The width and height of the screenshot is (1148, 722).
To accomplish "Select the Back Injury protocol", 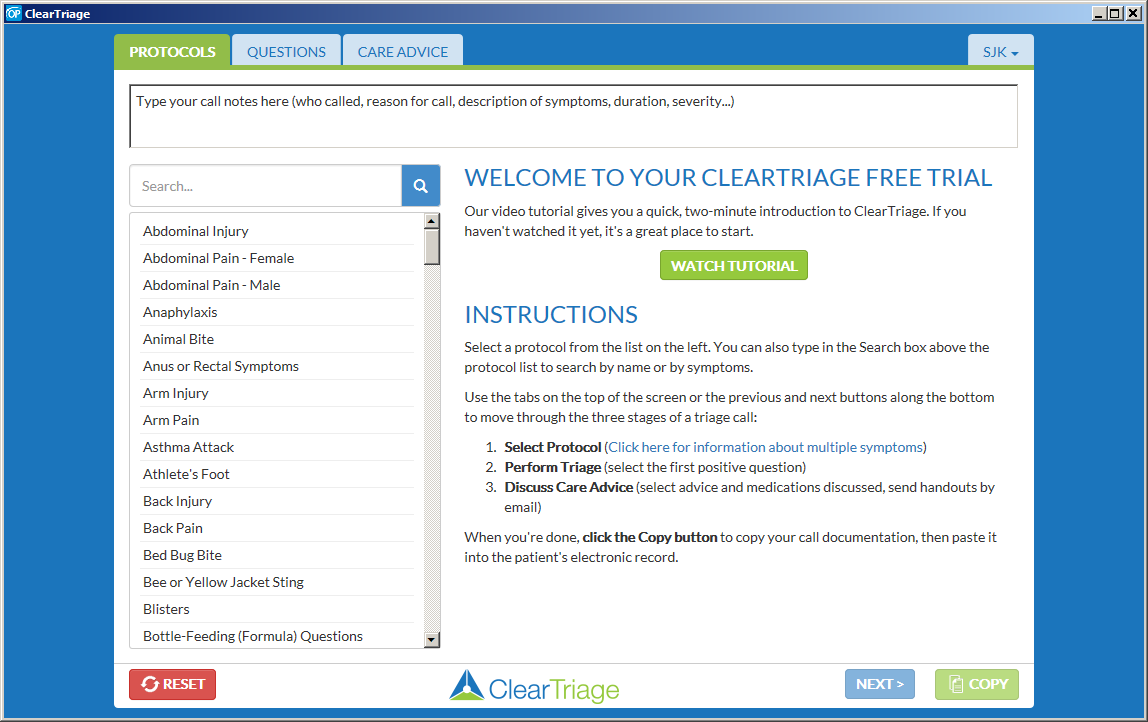I will (278, 502).
